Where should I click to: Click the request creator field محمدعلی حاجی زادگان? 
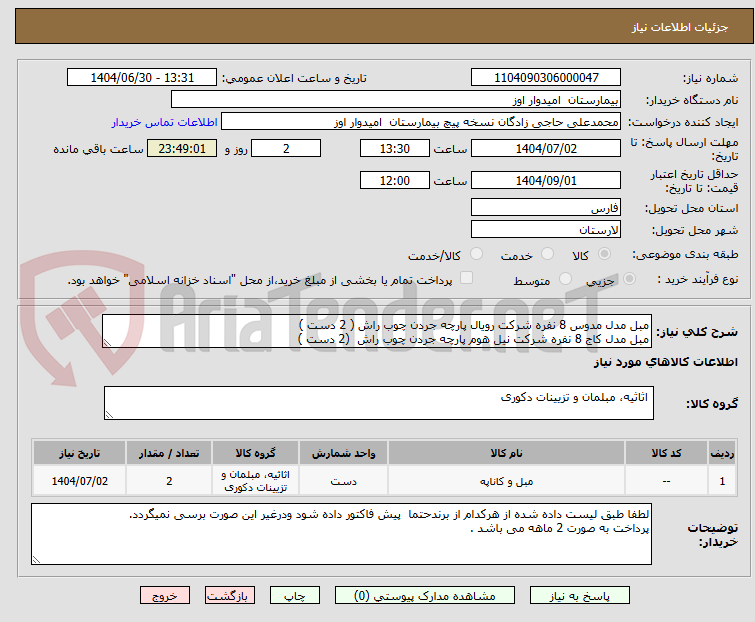pyautogui.click(x=421, y=122)
